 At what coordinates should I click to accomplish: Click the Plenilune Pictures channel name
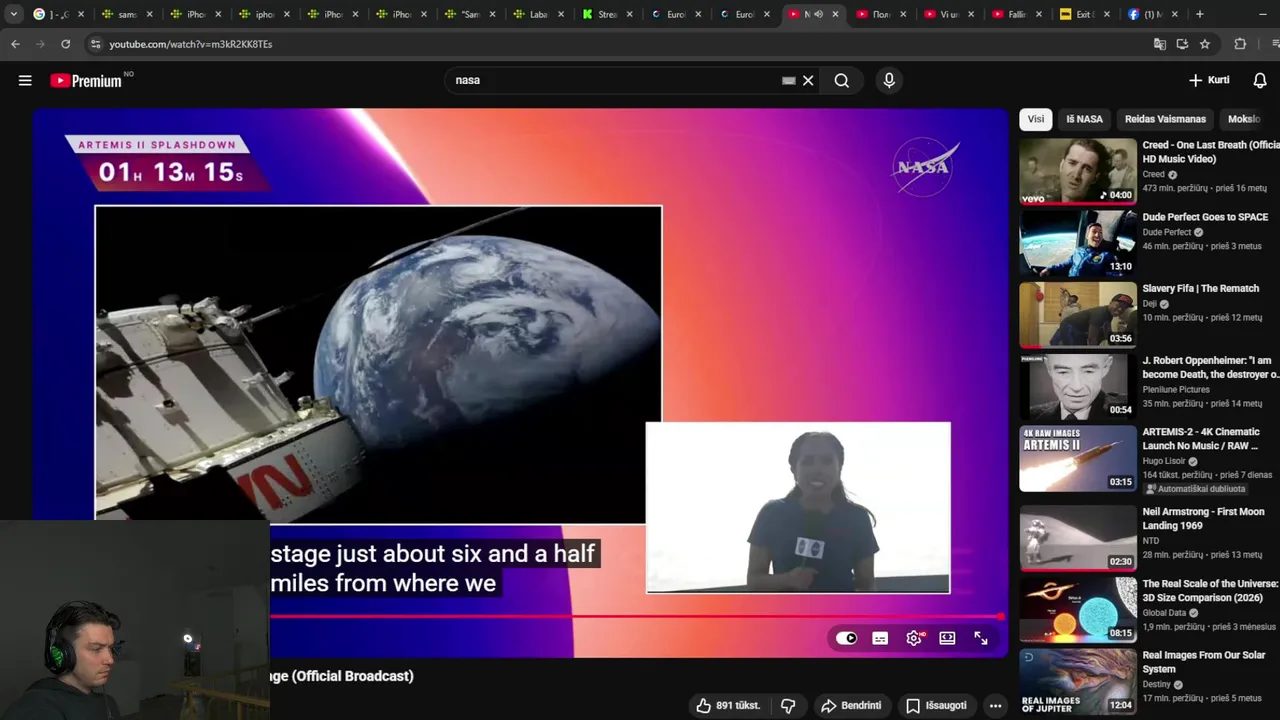click(x=1176, y=389)
